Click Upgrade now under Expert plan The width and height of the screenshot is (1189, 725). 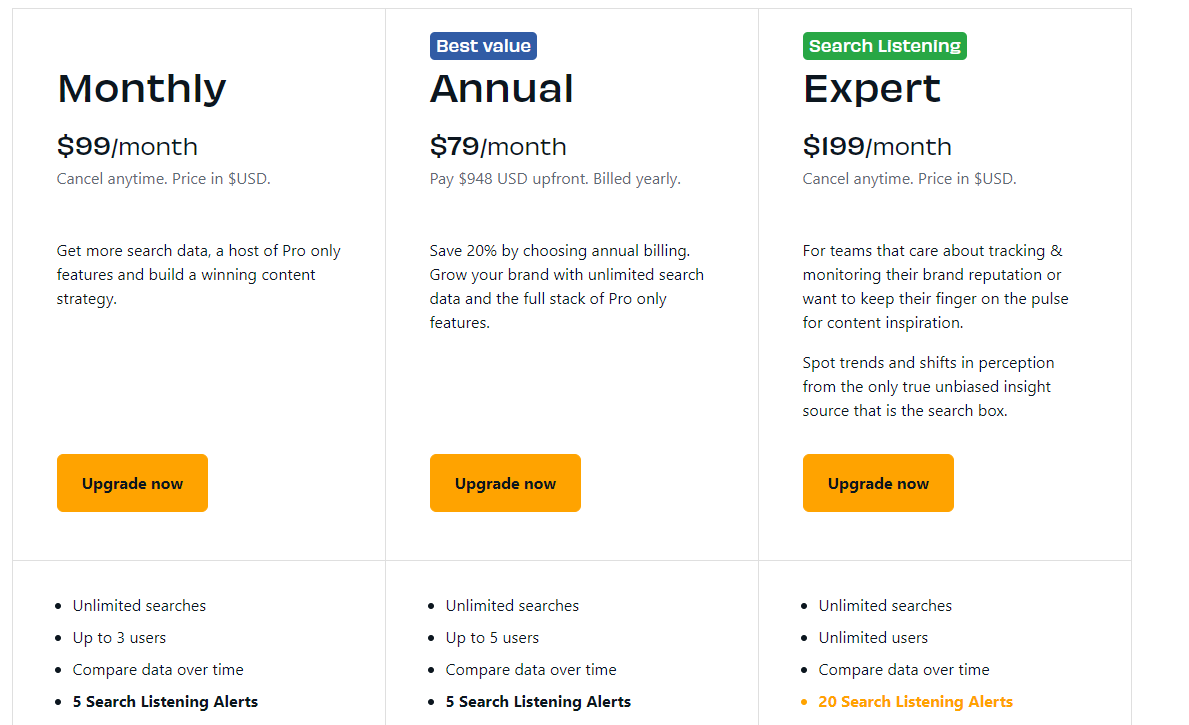click(878, 483)
